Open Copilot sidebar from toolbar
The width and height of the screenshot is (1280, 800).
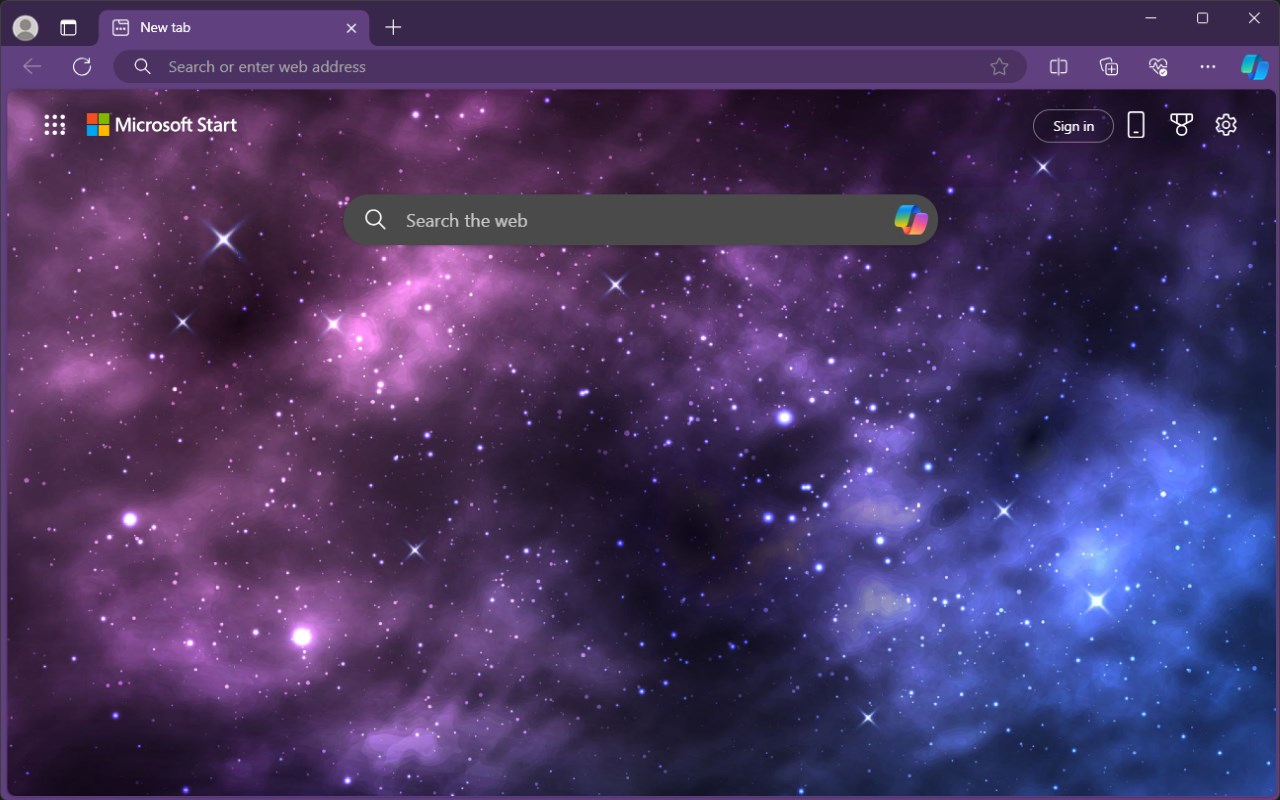[x=1254, y=66]
